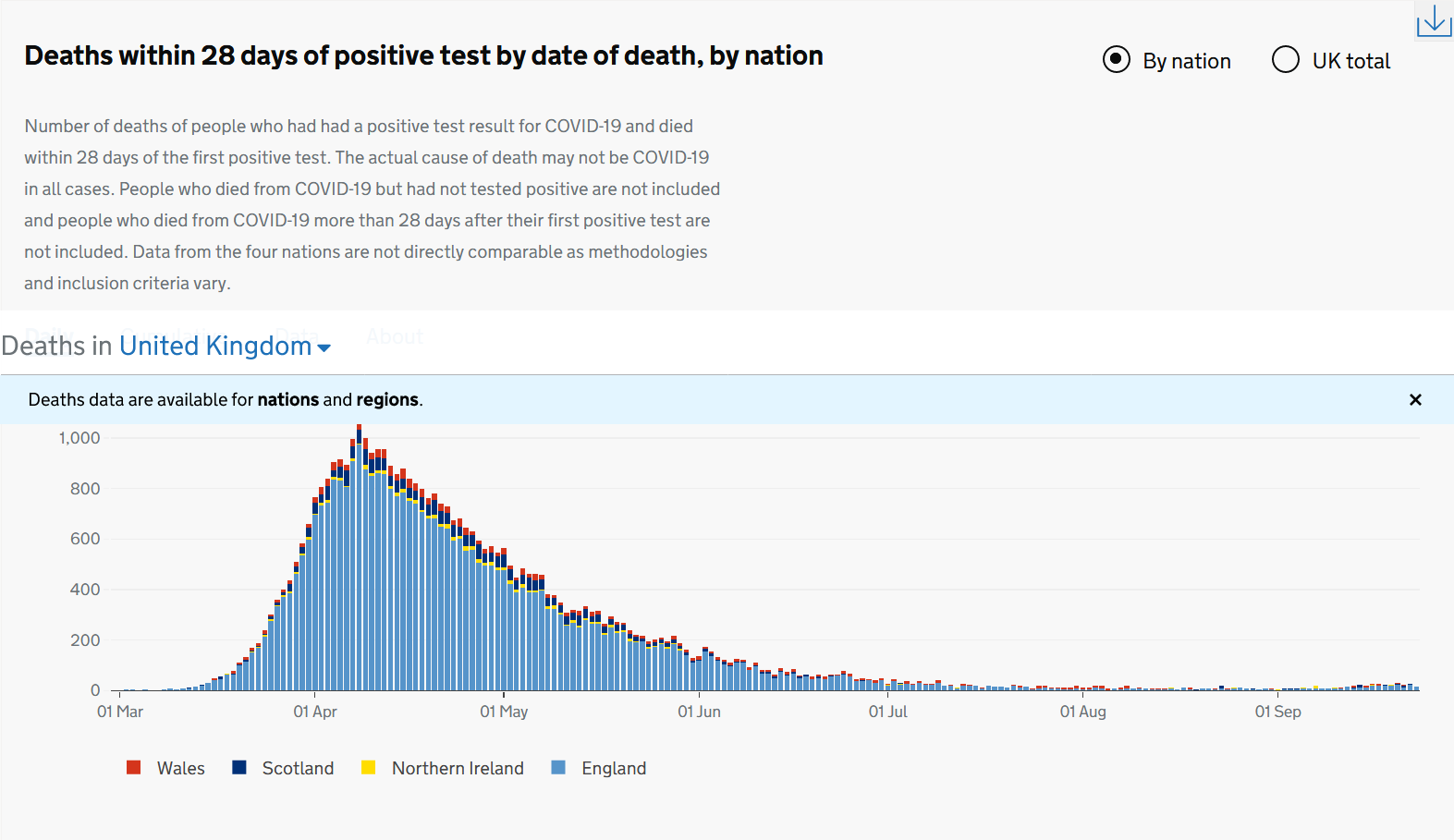Switch to the faded About tab
Viewport: 1454px width, 840px height.
[x=395, y=336]
